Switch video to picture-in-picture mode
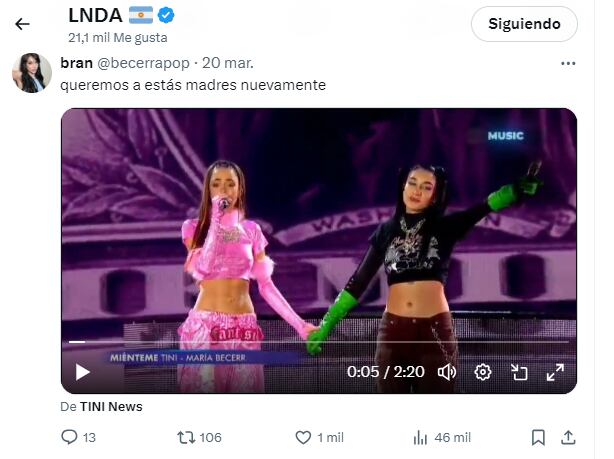Screen dimensions: 614x459 pos(519,372)
